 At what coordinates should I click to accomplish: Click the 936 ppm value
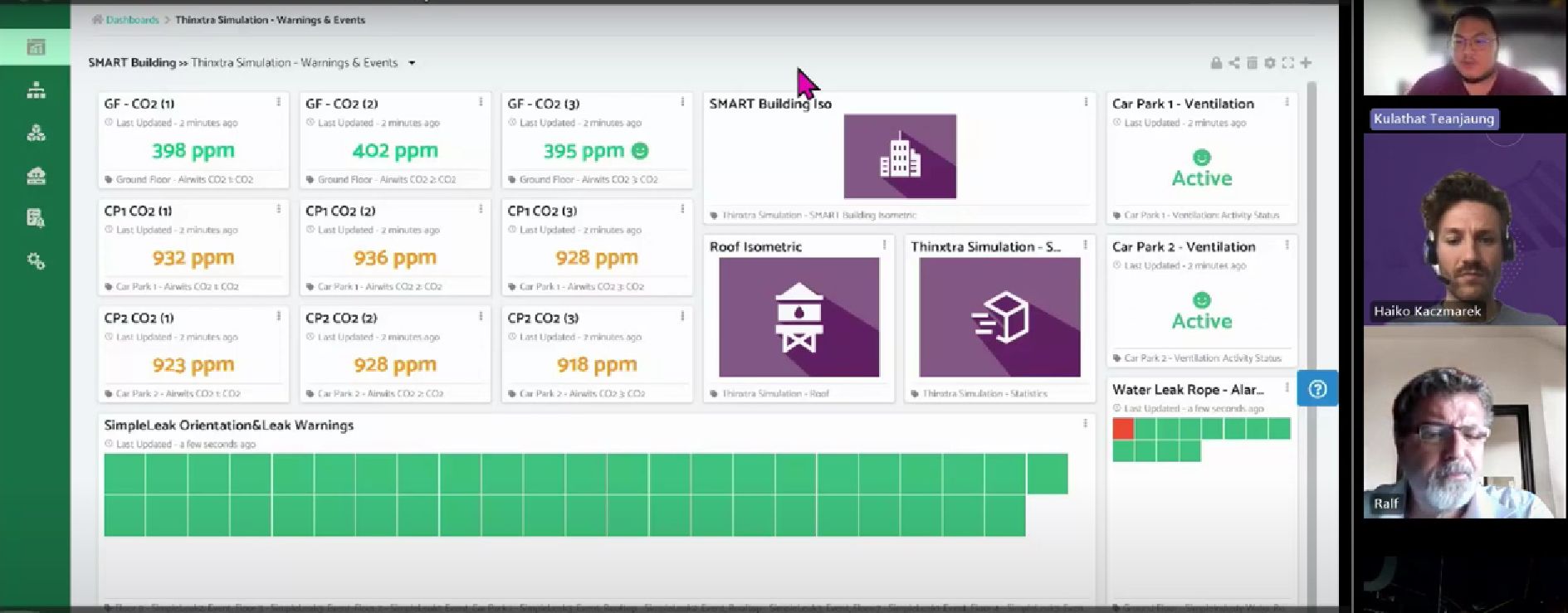[x=395, y=258]
